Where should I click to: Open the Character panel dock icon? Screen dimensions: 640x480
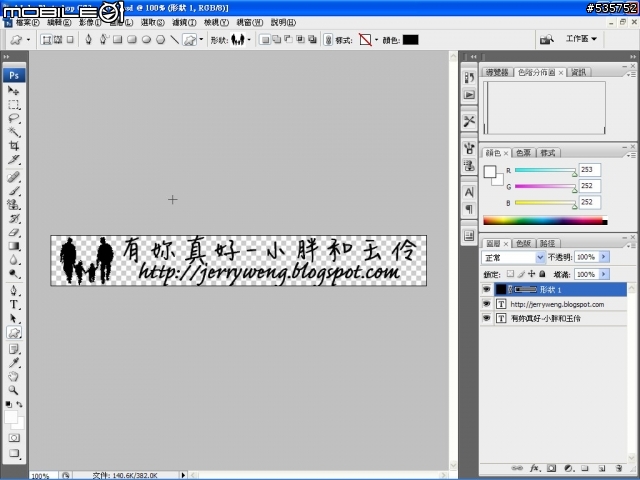[469, 192]
